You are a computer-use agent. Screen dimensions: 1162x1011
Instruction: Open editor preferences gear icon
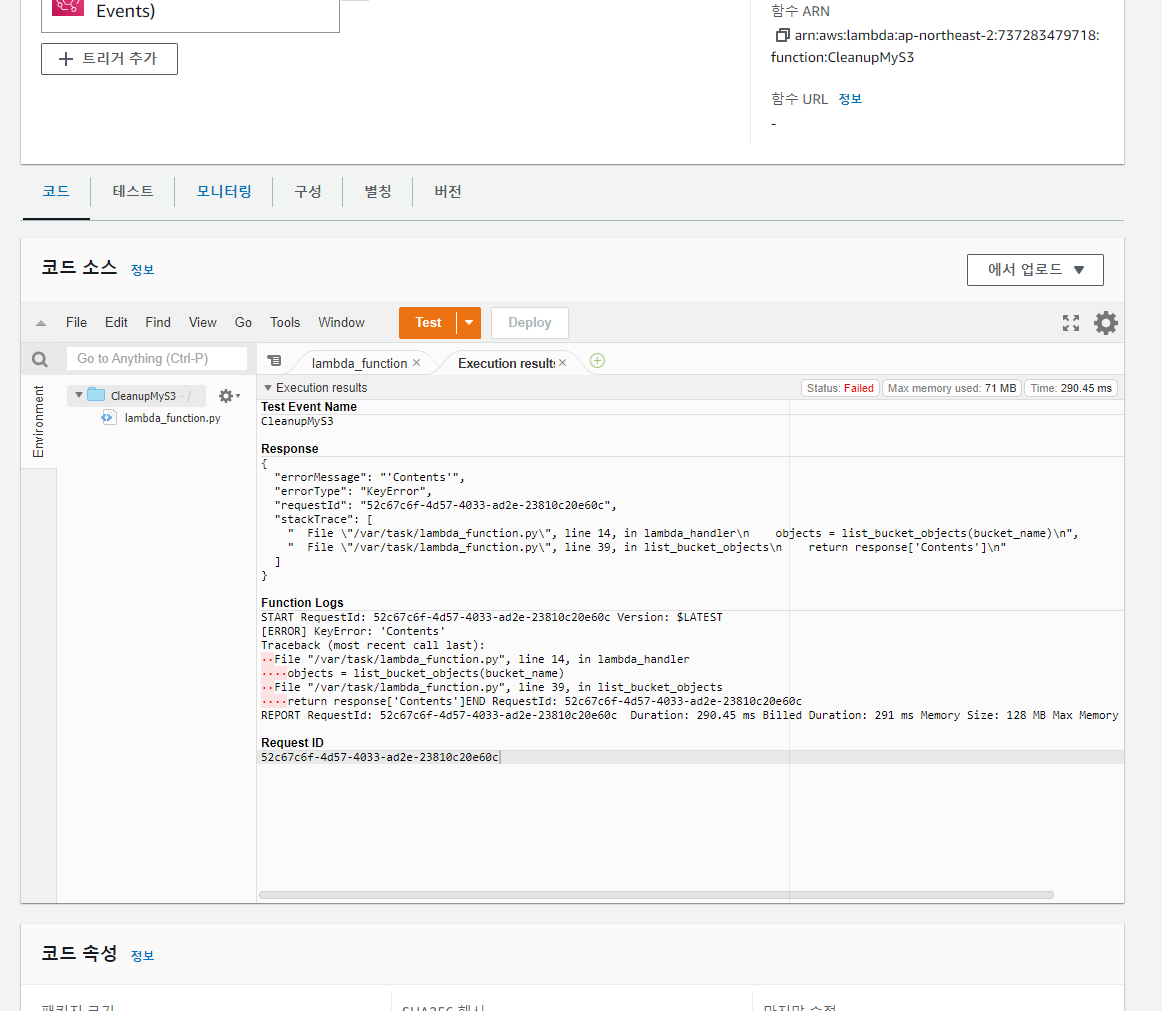click(1106, 323)
